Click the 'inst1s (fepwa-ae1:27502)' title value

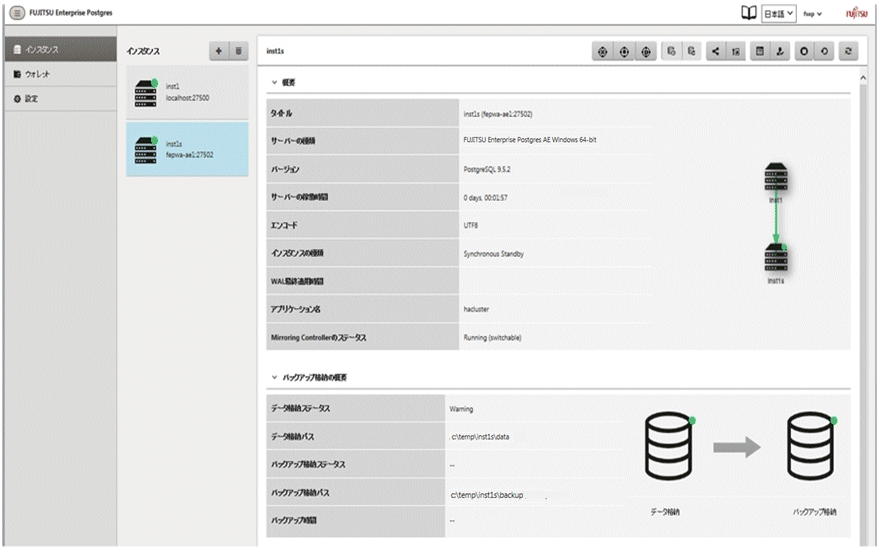(x=498, y=114)
